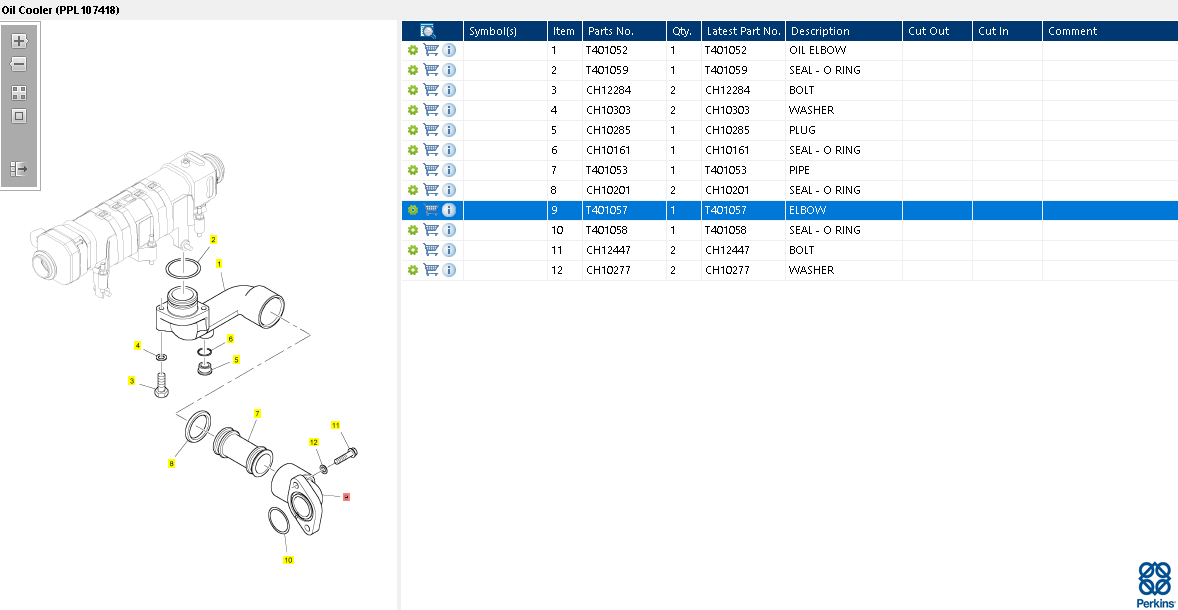Select callout 7 on the pipe
The image size is (1178, 610).
click(257, 414)
